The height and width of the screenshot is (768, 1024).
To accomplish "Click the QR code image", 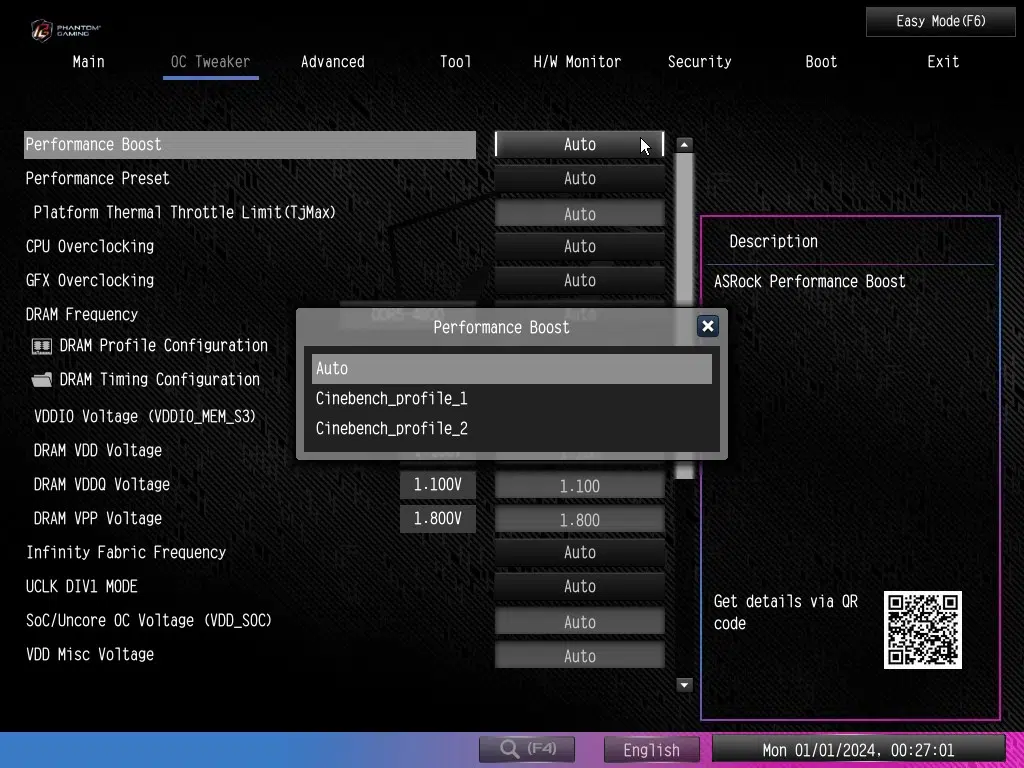I will [922, 630].
